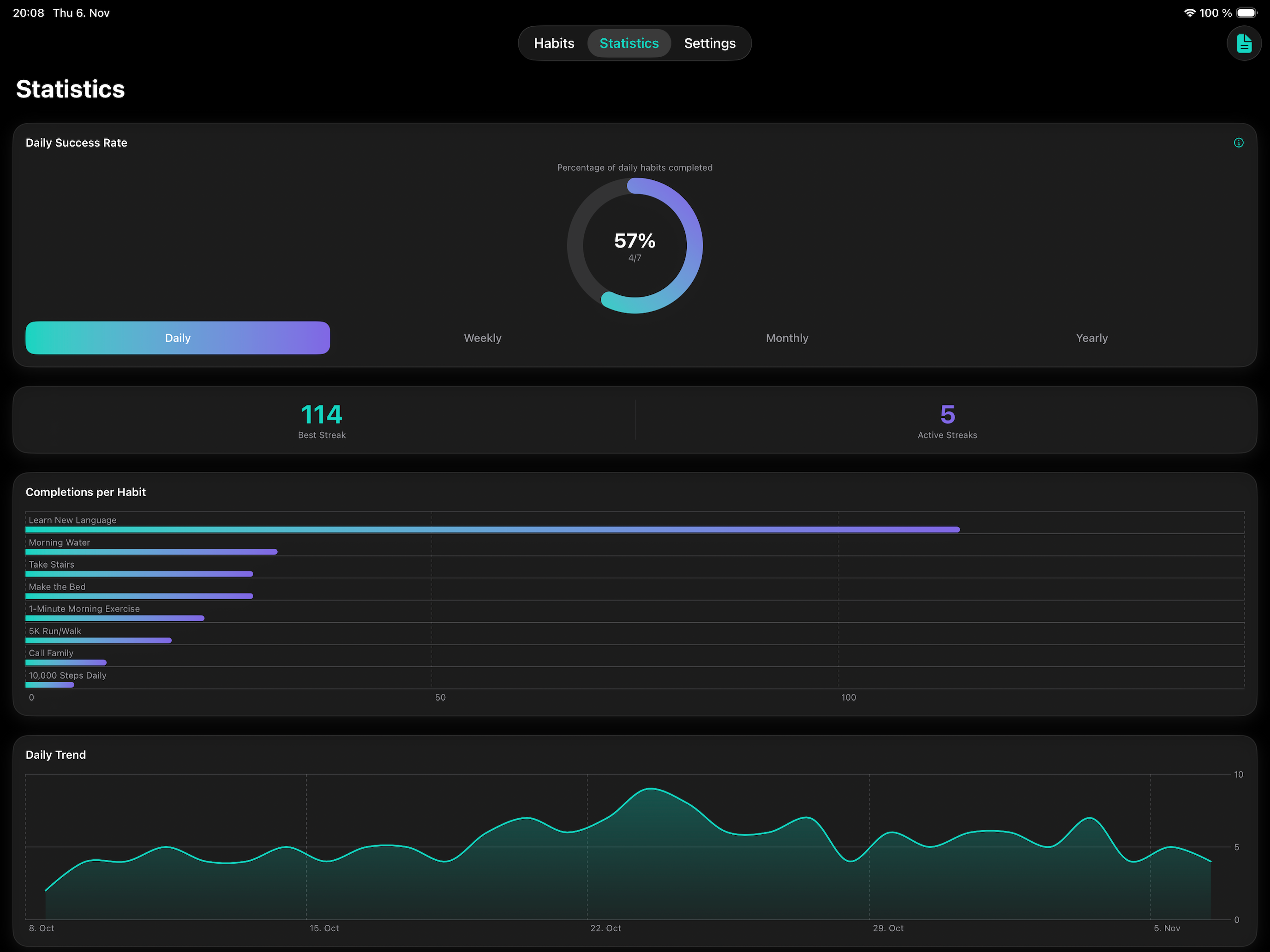
Task: Tap the 5. Nov axis label
Action: pos(1167,928)
